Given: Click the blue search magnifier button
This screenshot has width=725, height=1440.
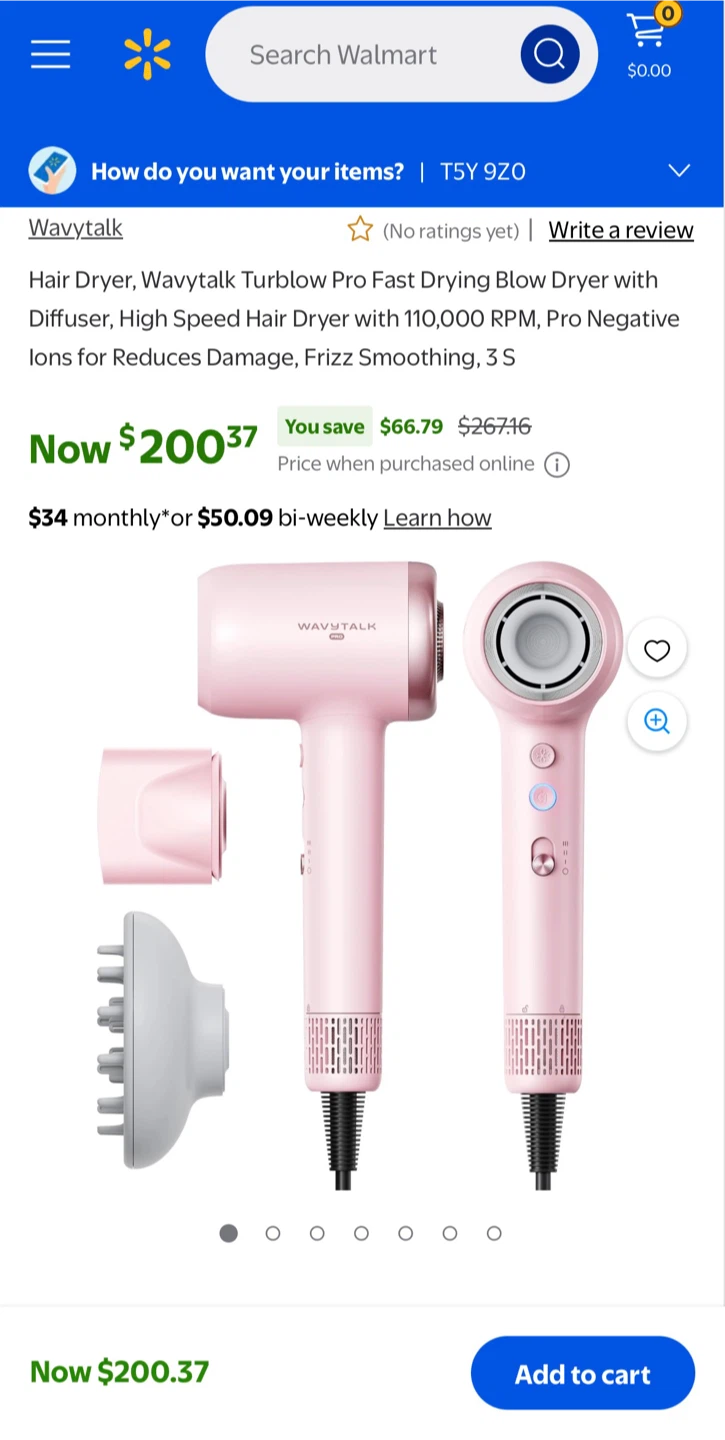Looking at the screenshot, I should (549, 54).
